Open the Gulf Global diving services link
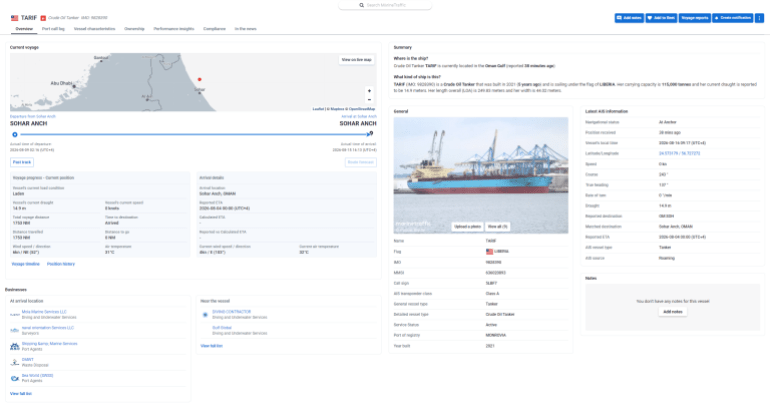Viewport: 770px width, 410px height. point(222,328)
